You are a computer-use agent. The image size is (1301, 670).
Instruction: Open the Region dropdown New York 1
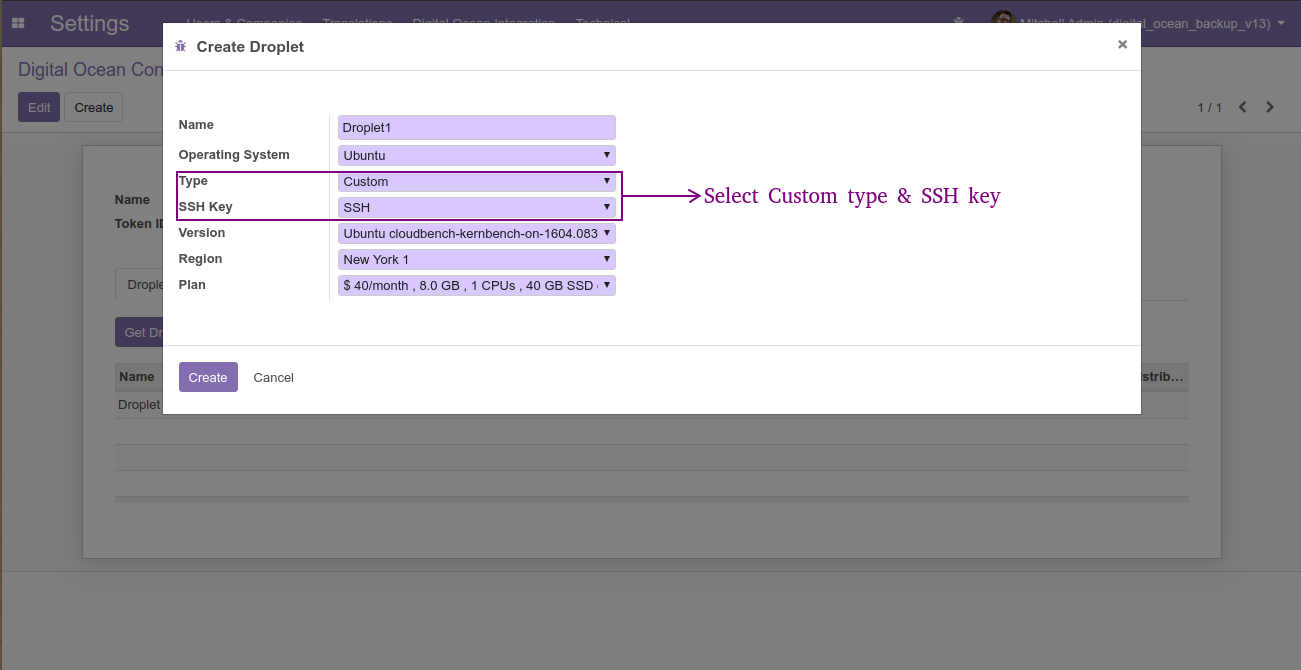click(x=477, y=259)
